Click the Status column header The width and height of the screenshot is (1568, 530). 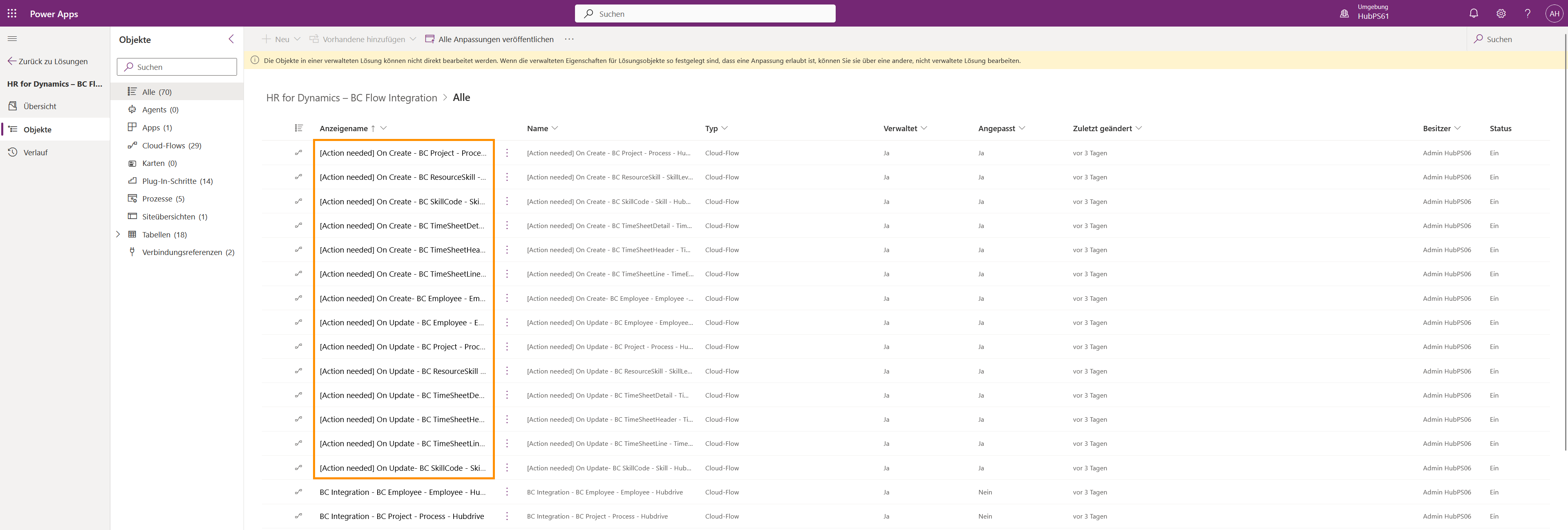coord(1501,128)
